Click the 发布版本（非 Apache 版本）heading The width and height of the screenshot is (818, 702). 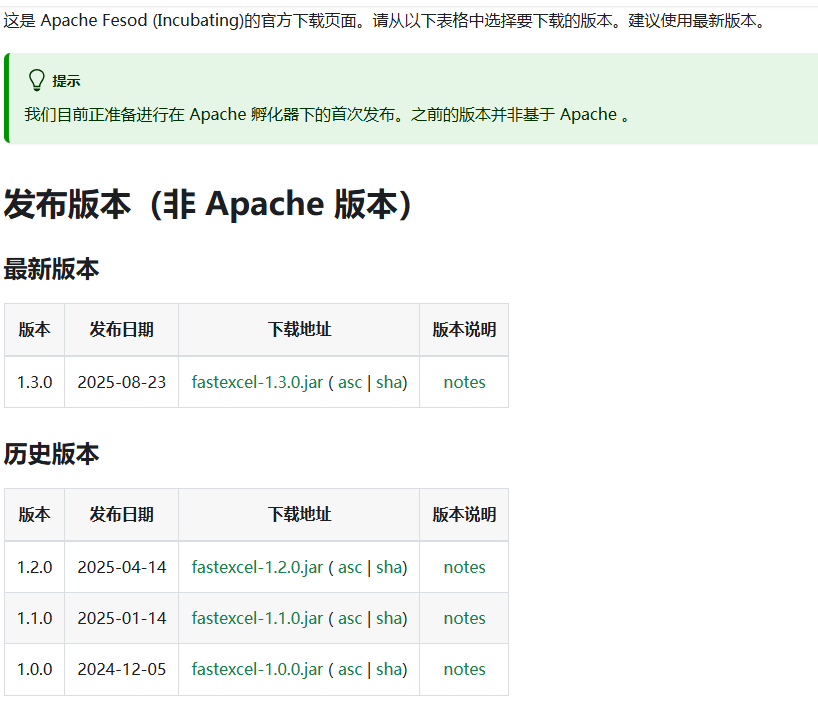[208, 204]
